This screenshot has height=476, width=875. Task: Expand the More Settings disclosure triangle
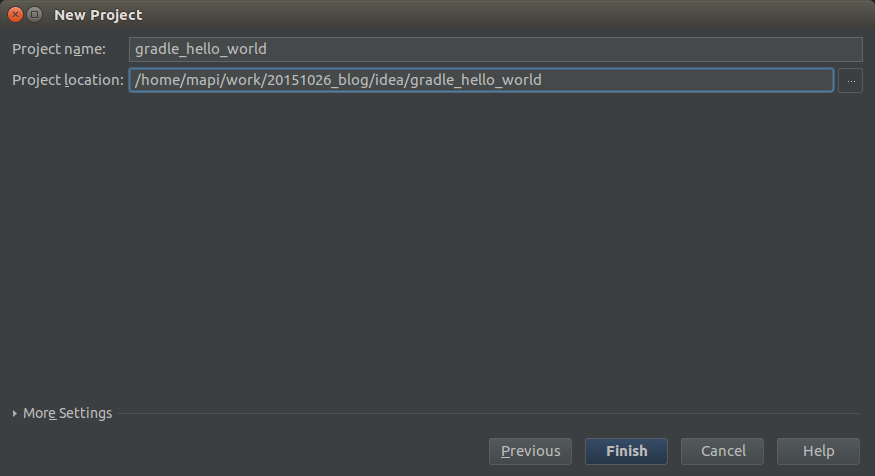pos(15,414)
